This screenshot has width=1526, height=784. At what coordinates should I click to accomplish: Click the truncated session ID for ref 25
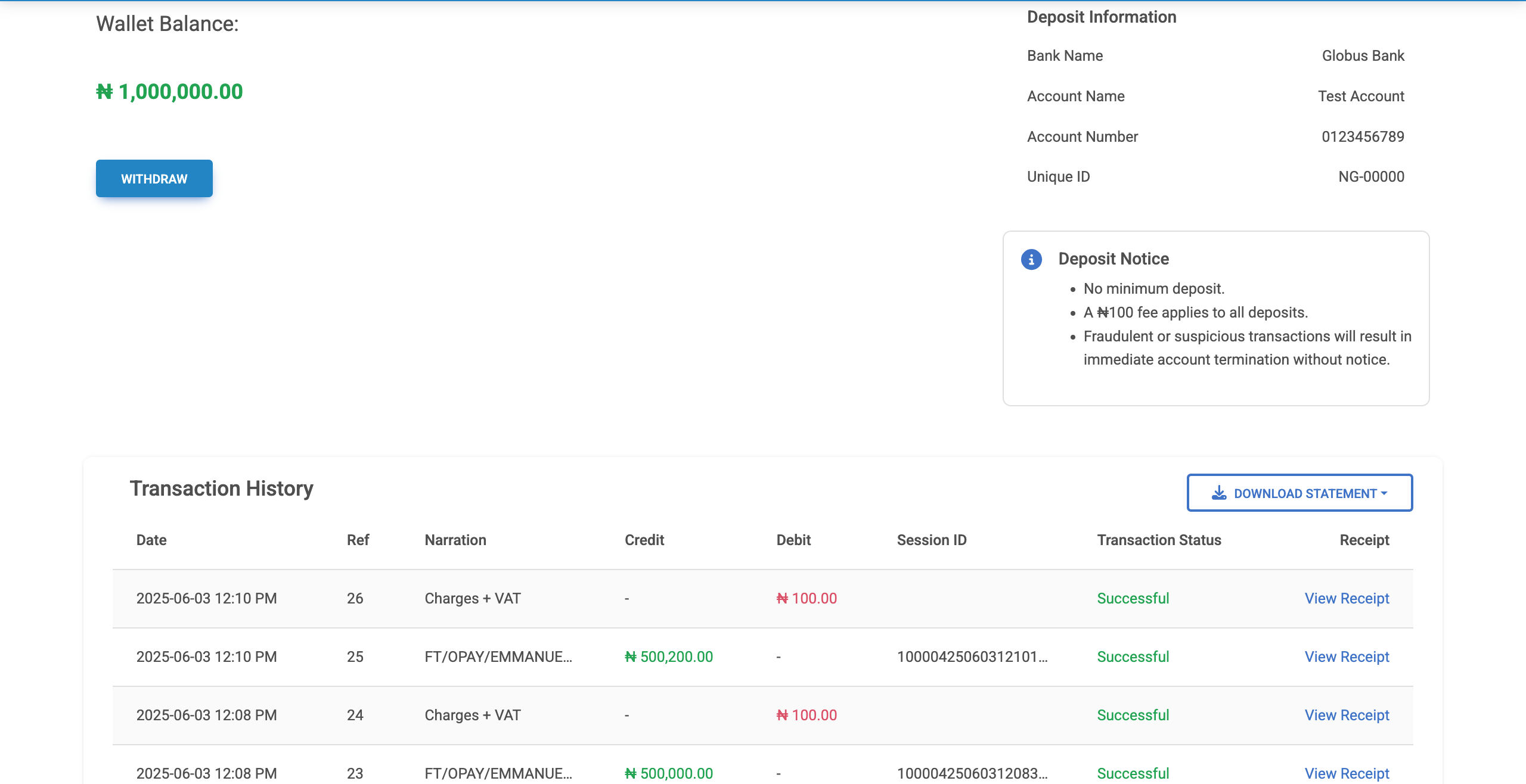(972, 657)
